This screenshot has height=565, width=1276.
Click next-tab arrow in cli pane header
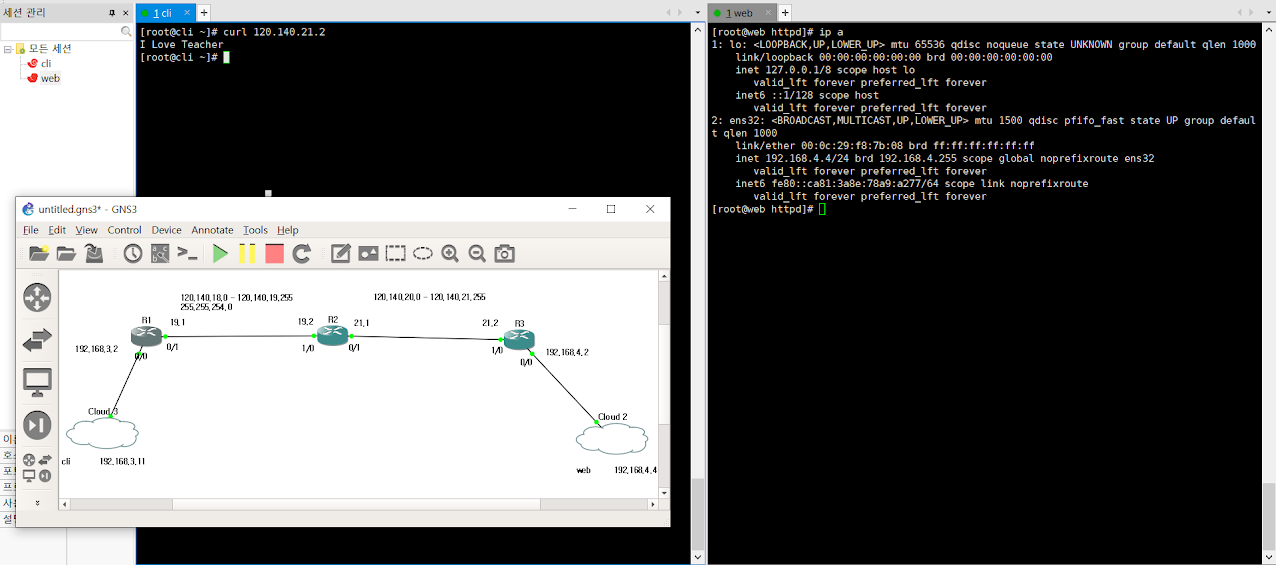tap(680, 12)
